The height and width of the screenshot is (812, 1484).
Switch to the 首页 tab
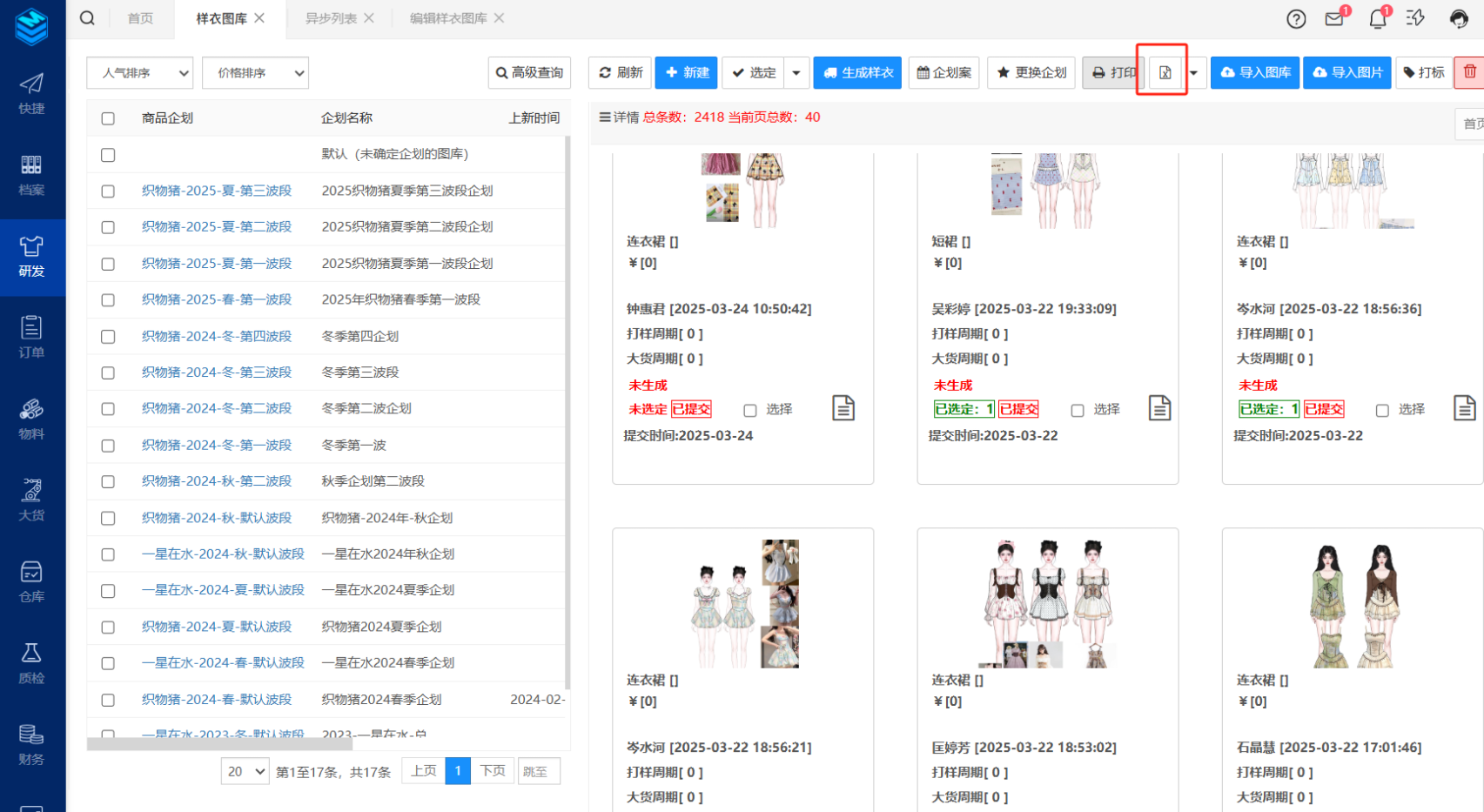click(x=140, y=18)
